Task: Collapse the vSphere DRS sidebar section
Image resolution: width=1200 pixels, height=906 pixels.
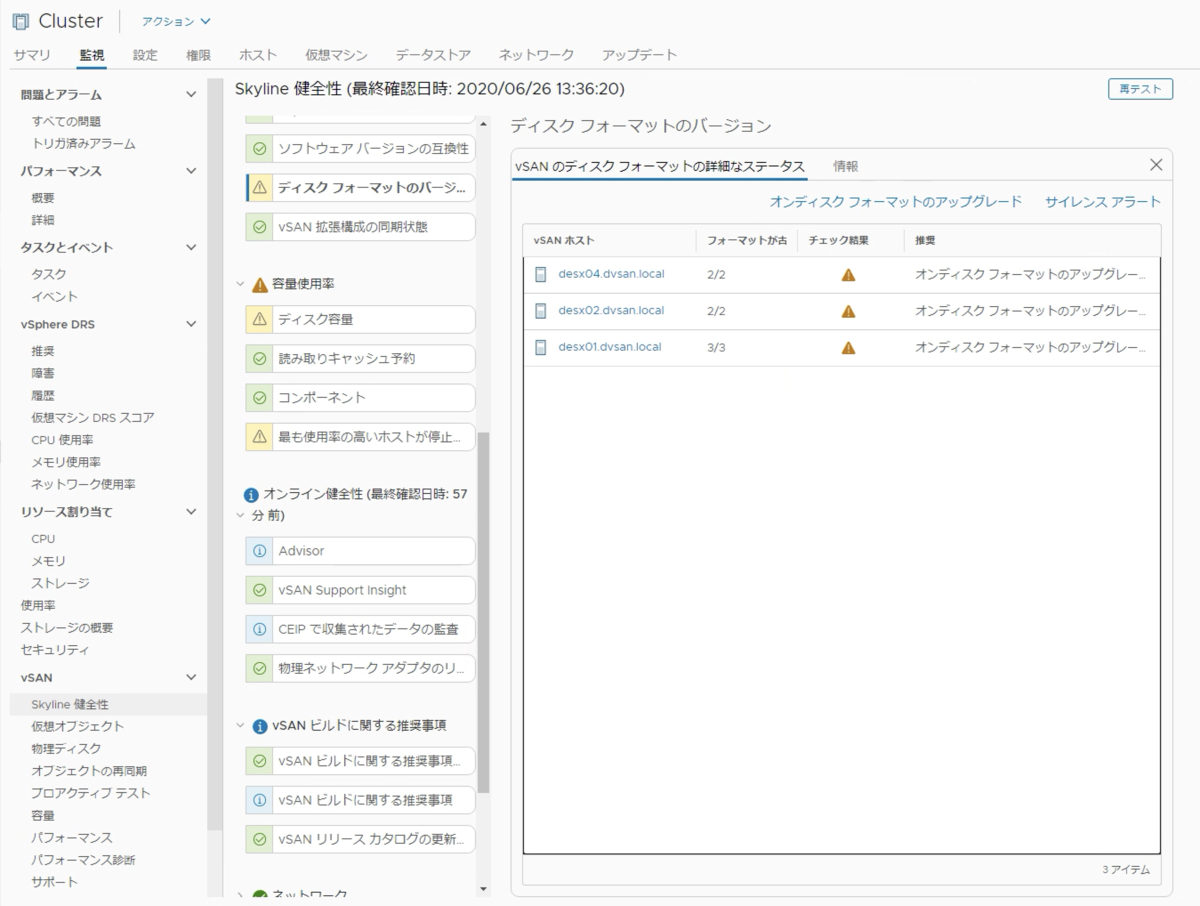Action: (192, 324)
